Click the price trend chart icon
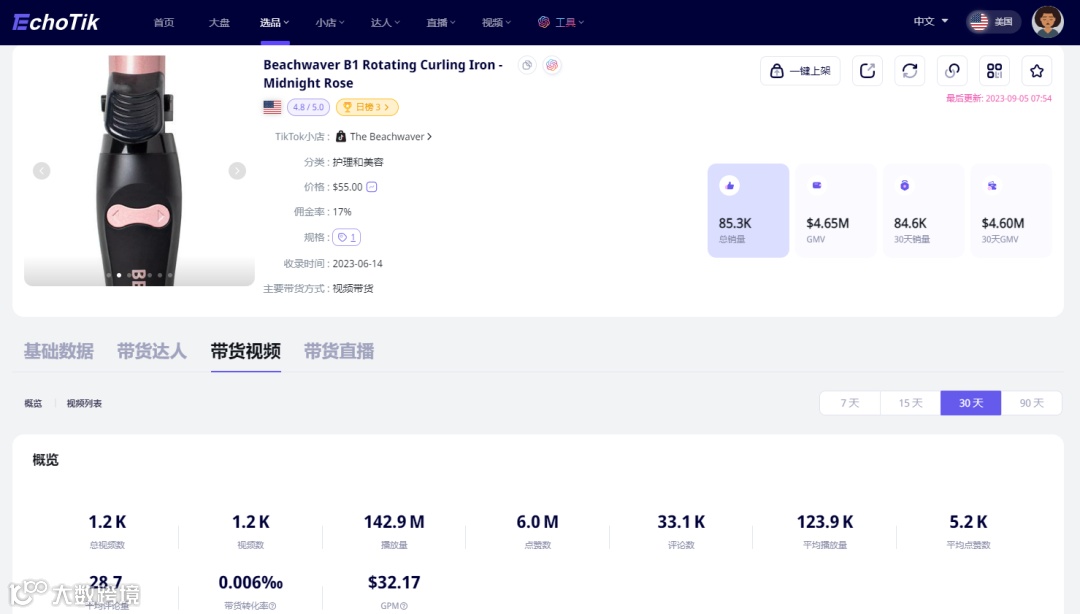 372,187
